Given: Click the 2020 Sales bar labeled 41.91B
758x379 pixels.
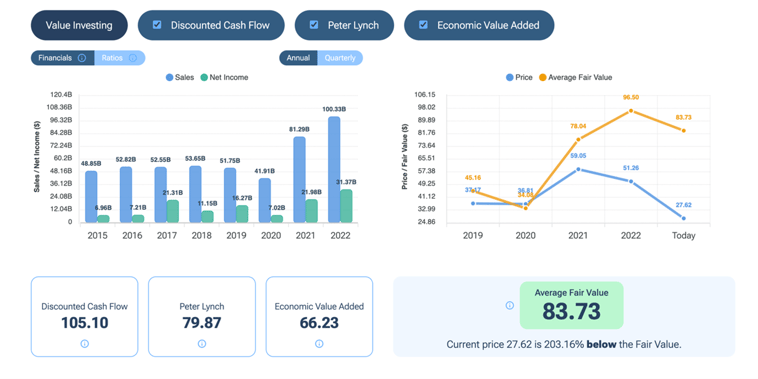Looking at the screenshot, I should (265, 201).
